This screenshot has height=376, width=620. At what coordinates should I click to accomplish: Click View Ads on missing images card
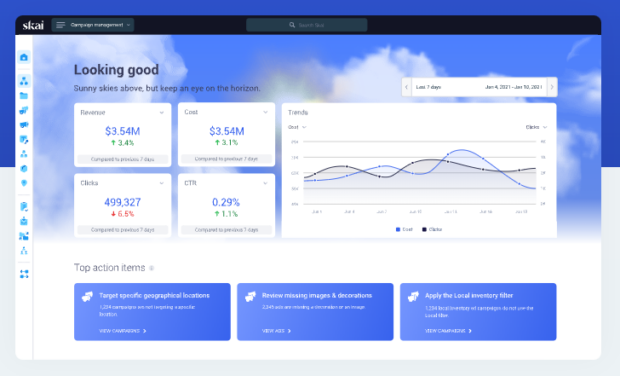pos(276,331)
